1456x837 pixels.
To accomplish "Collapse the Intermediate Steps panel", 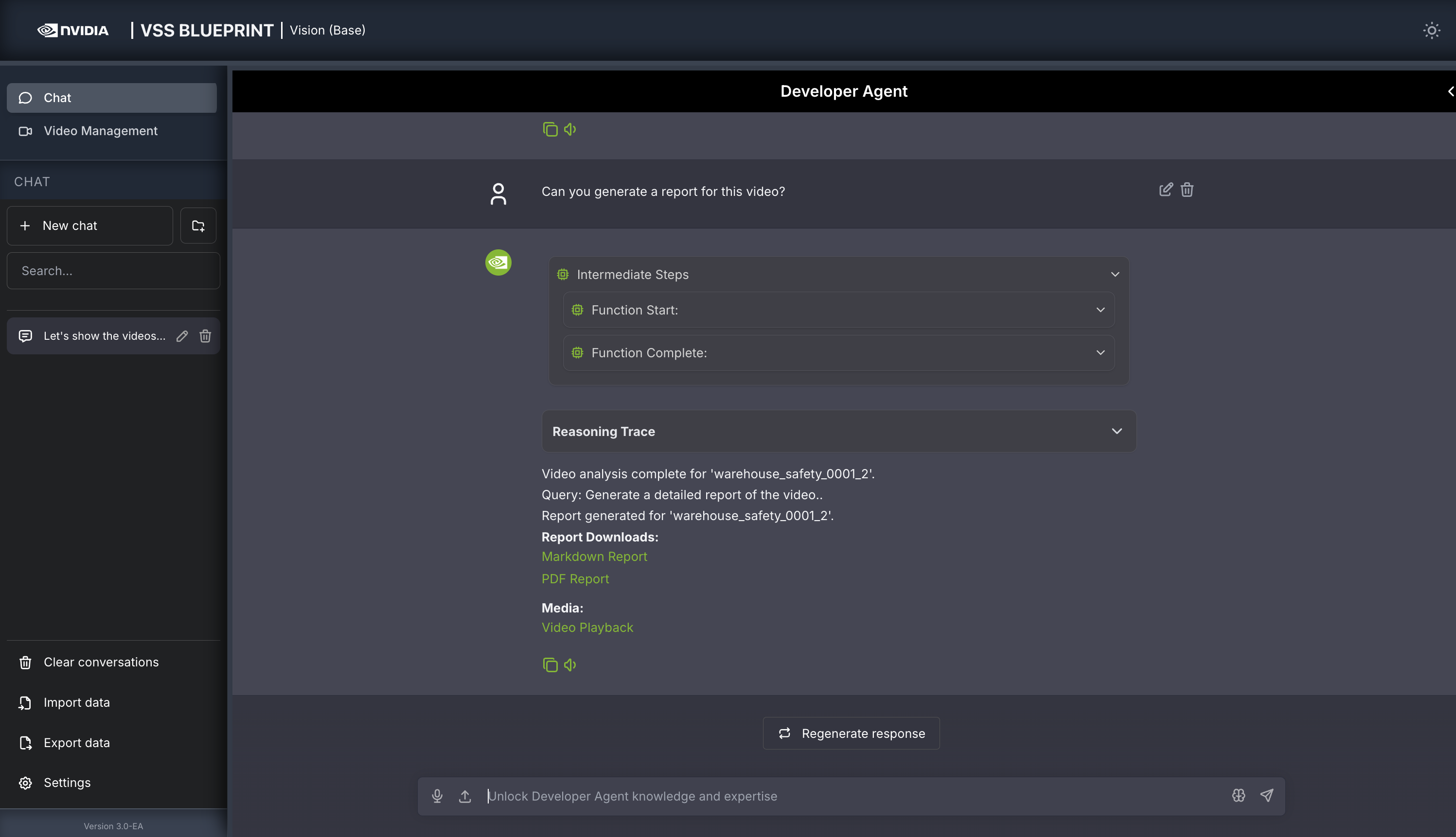I will tap(1115, 274).
